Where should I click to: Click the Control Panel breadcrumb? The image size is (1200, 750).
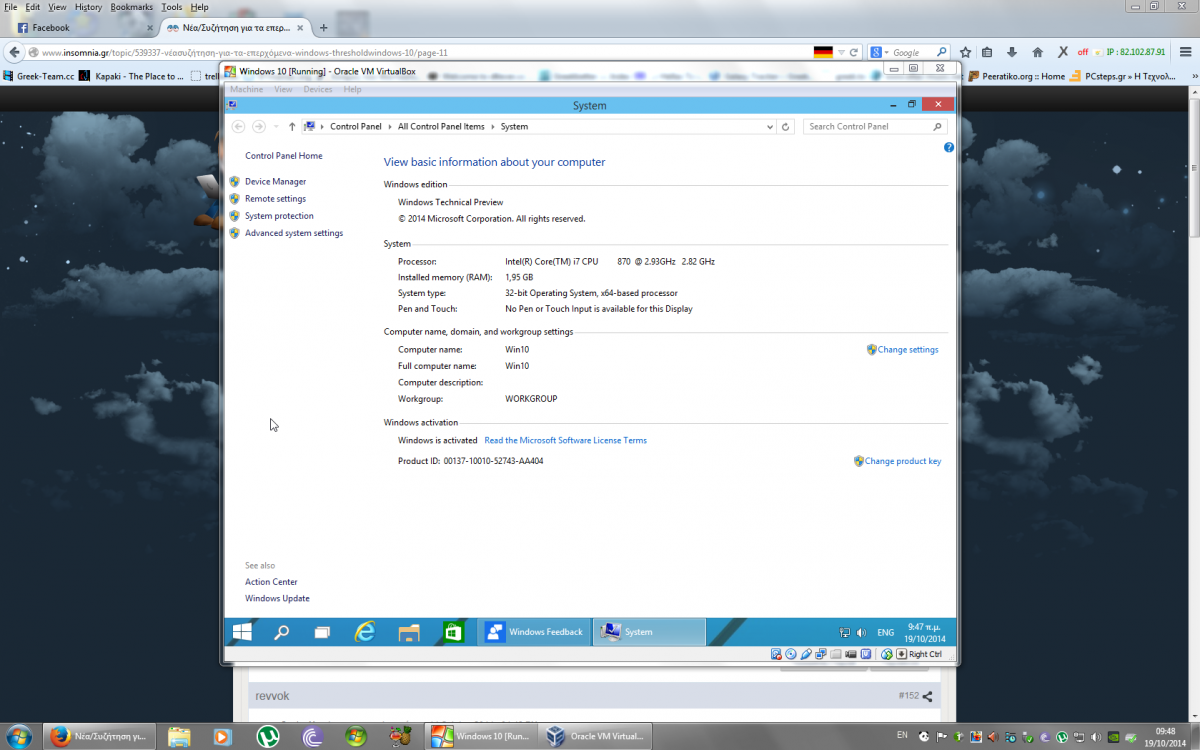(356, 127)
